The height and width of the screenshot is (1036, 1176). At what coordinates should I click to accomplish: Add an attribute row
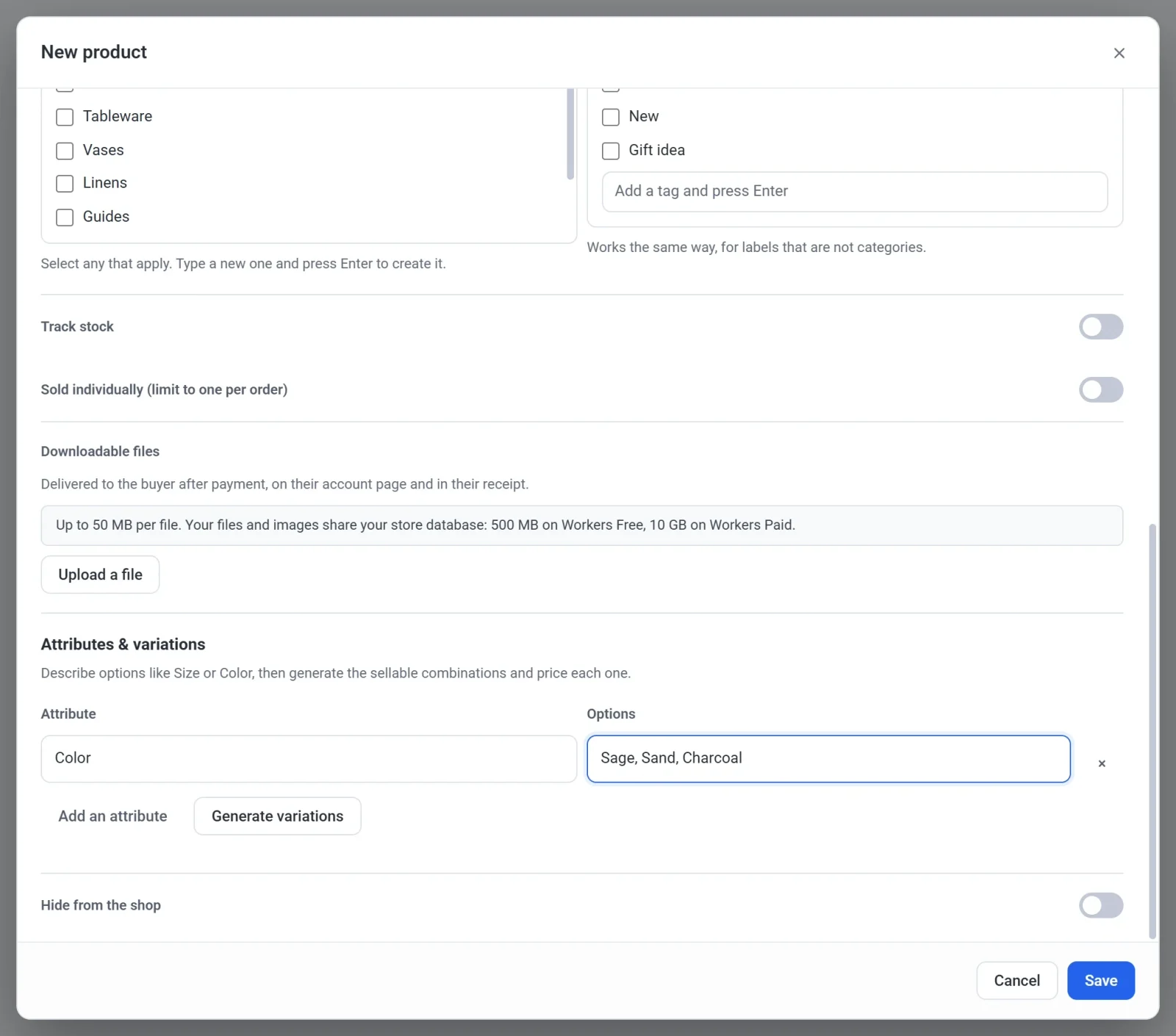click(x=113, y=816)
